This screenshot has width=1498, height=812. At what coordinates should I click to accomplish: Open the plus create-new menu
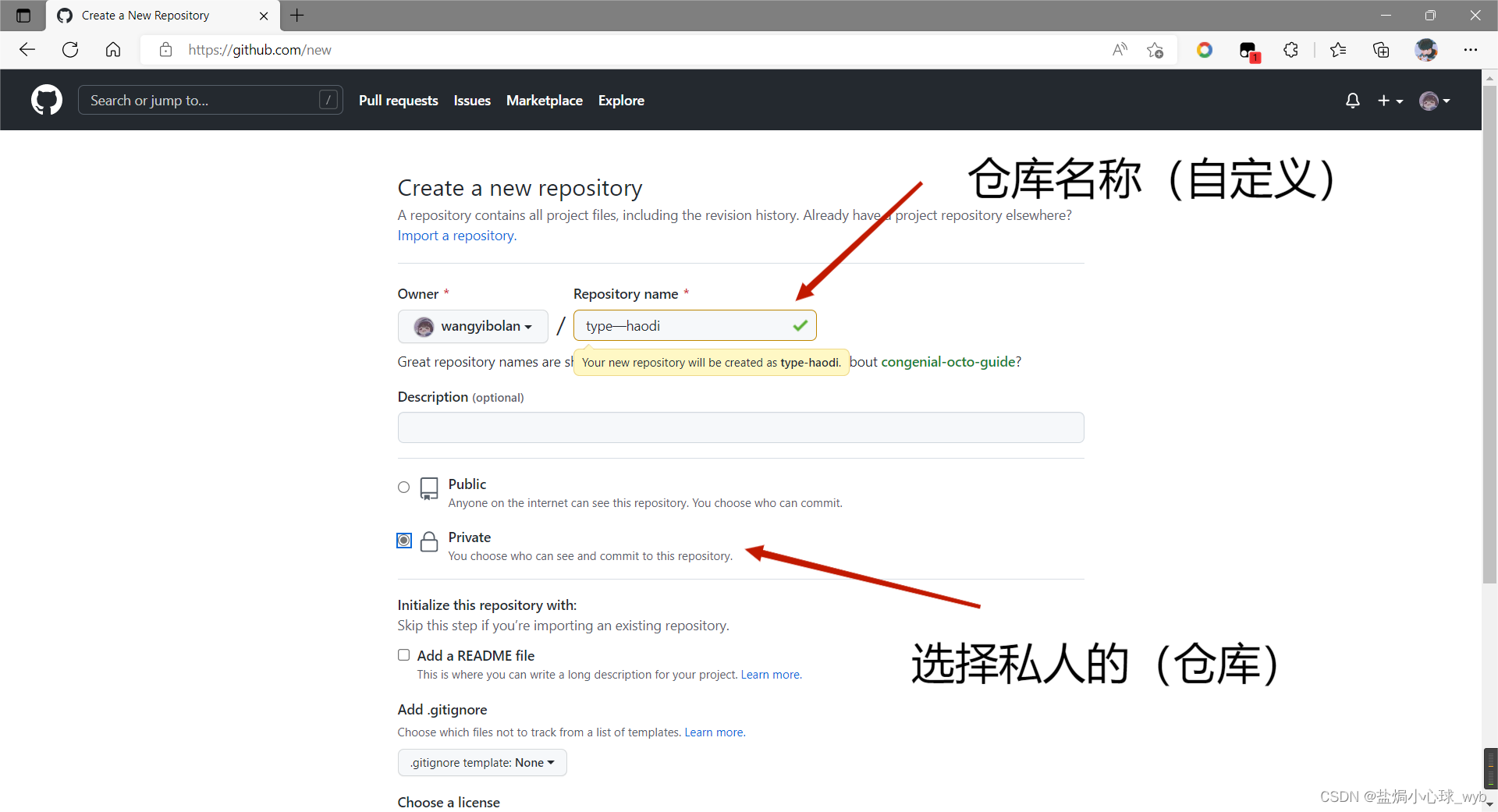tap(1390, 101)
